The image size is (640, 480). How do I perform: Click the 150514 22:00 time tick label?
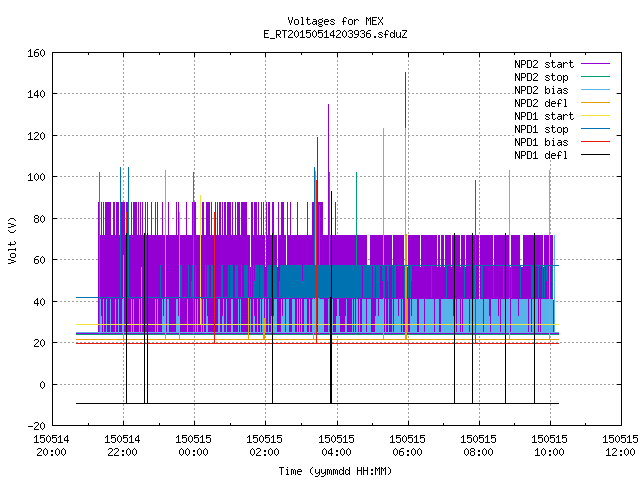coord(122,446)
